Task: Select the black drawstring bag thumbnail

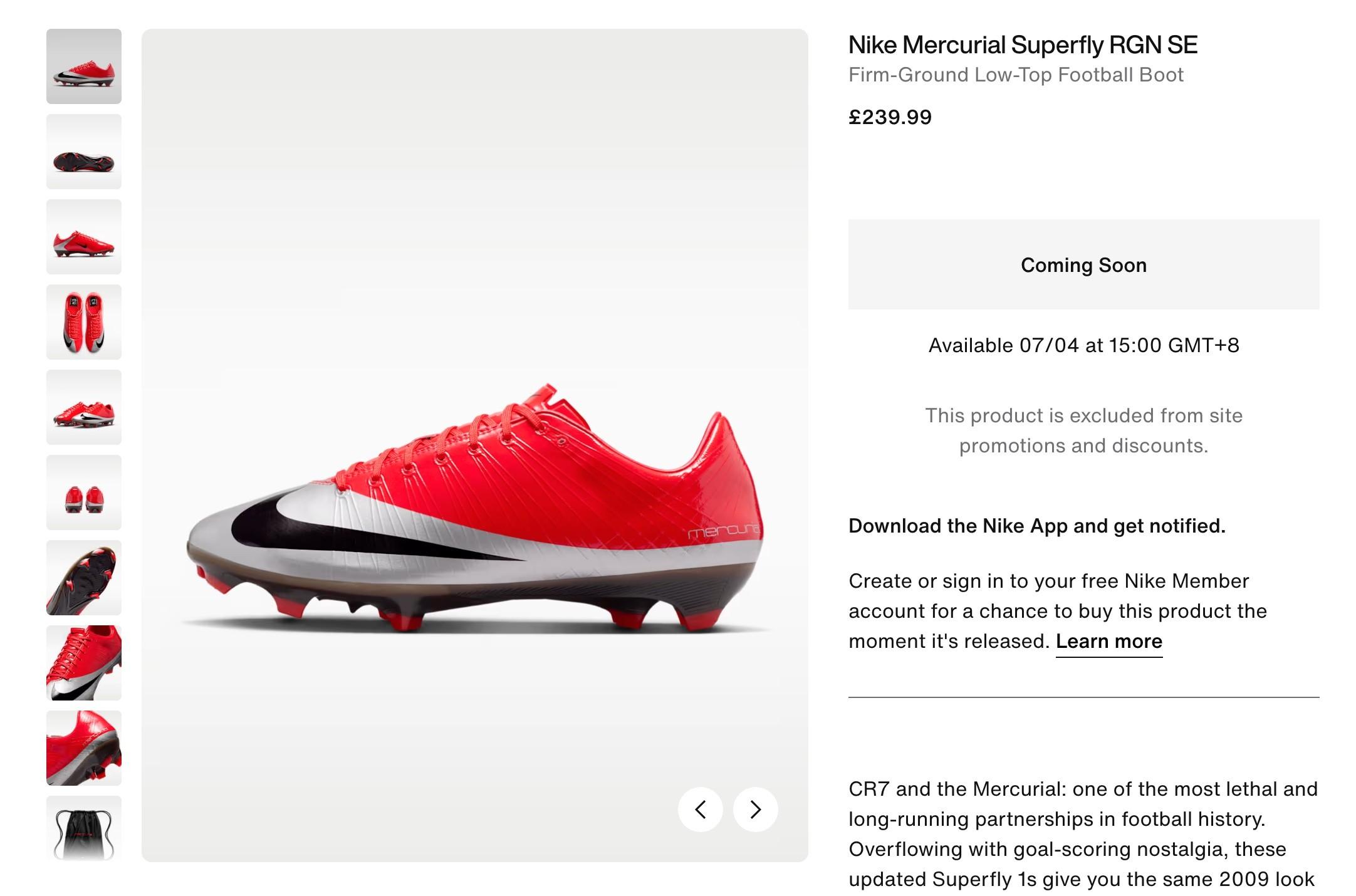Action: pos(84,828)
